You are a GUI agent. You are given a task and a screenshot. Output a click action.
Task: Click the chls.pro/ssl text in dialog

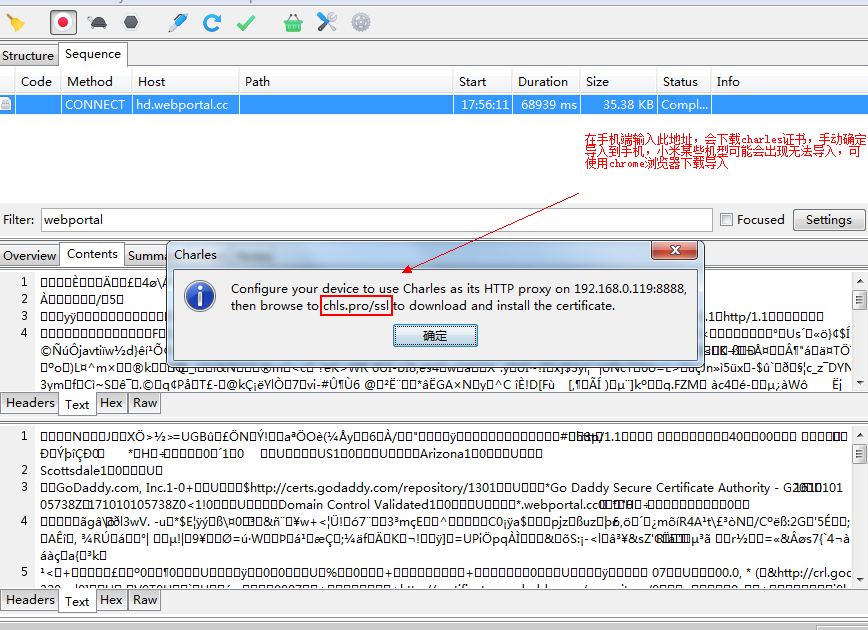tap(356, 306)
